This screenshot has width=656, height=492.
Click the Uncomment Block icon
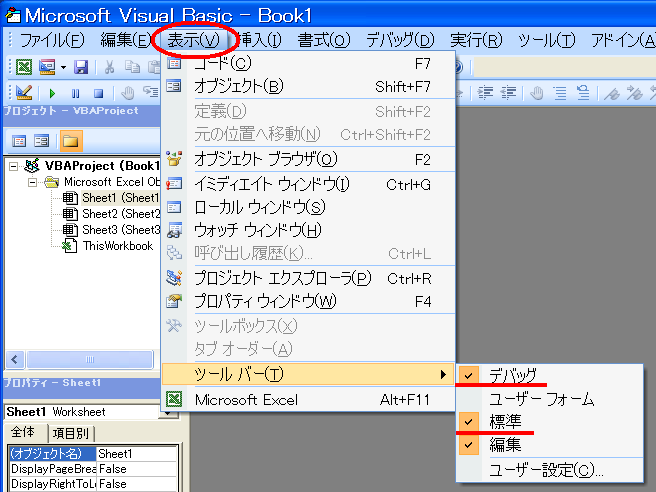coord(583,92)
